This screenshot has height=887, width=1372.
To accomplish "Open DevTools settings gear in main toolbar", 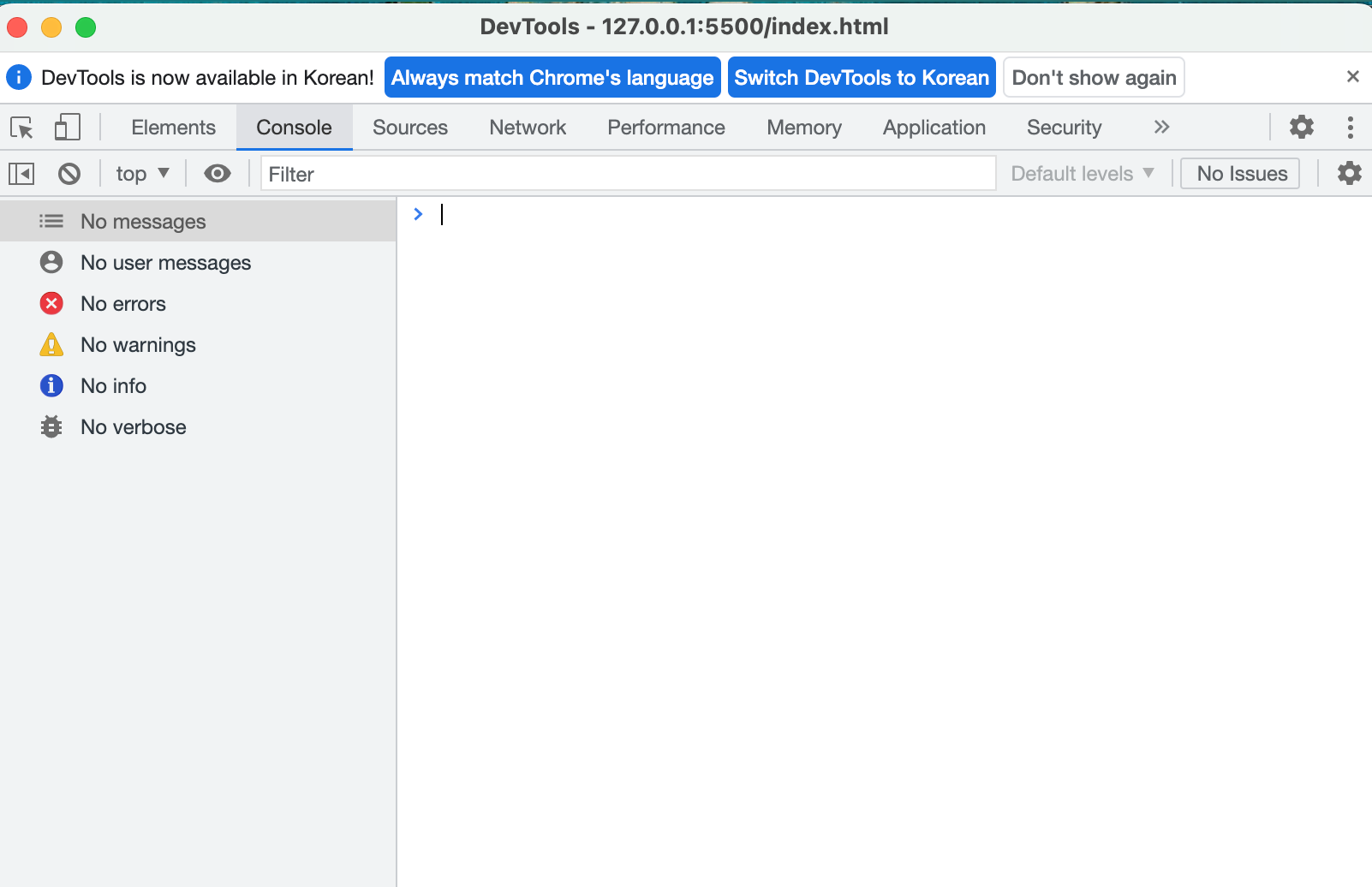I will (x=1302, y=127).
